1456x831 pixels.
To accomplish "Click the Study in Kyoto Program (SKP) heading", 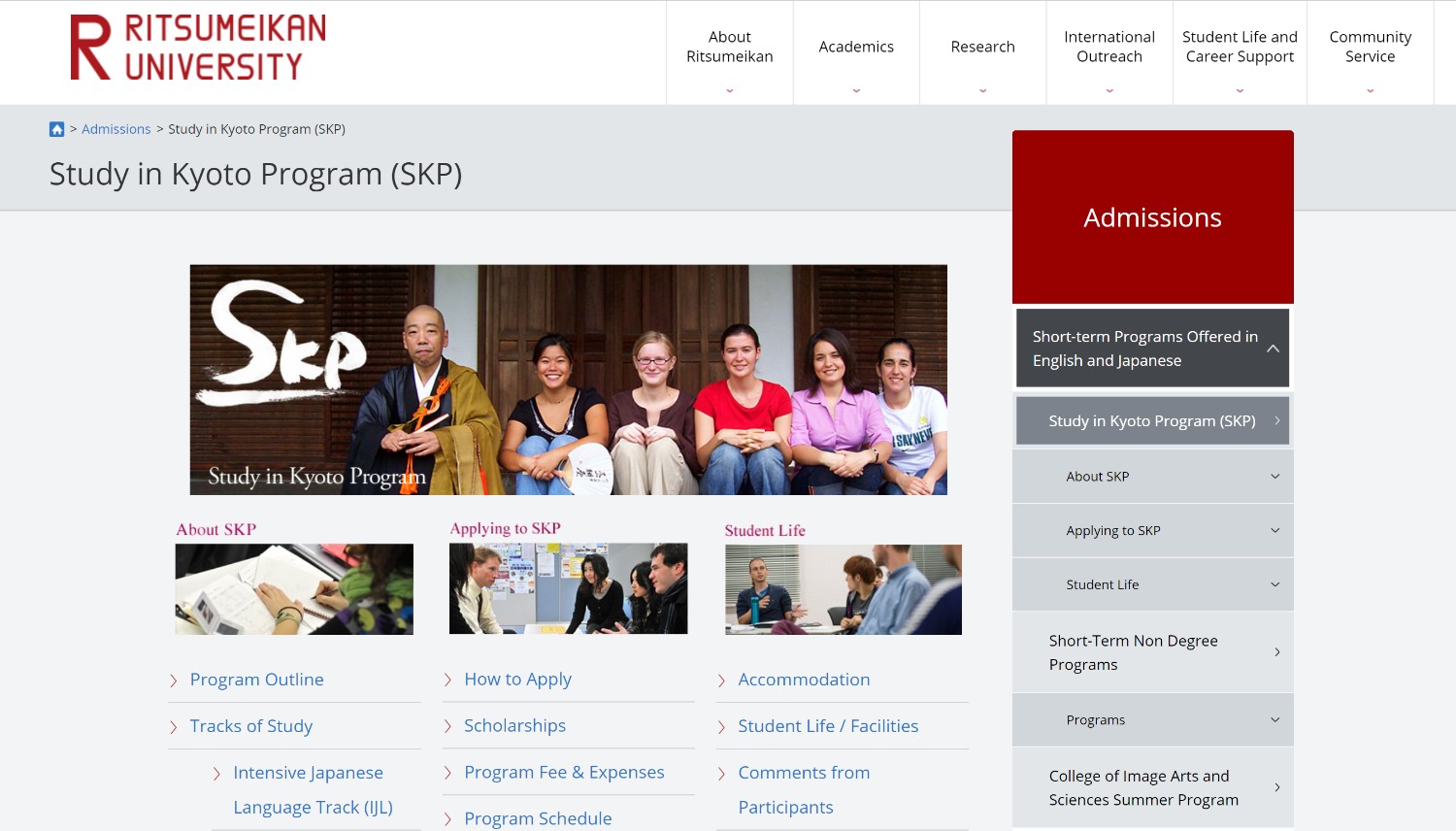I will point(256,174).
